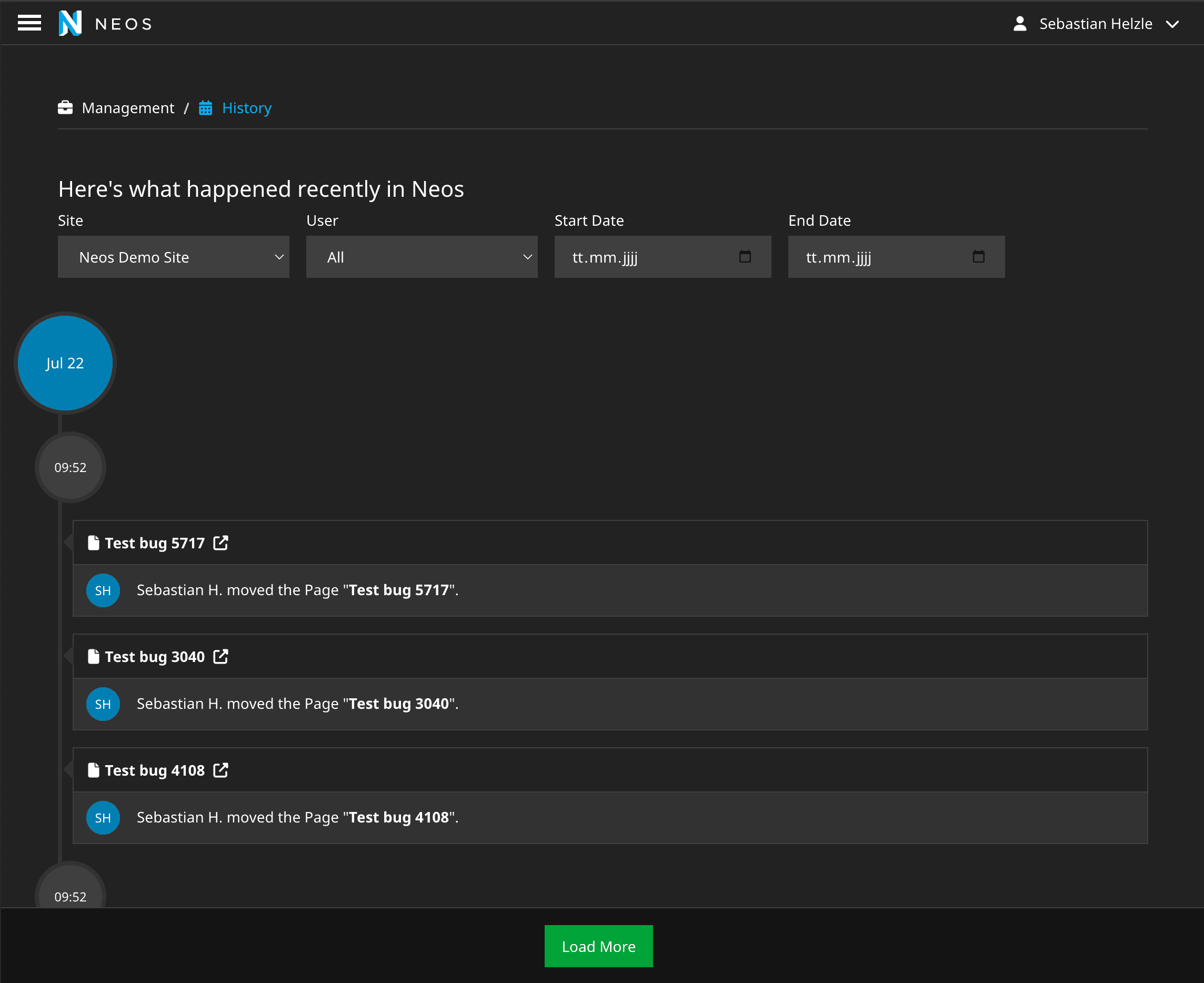Open Test bug 5717 in external view
Screen dimensions: 1204x983
221,543
